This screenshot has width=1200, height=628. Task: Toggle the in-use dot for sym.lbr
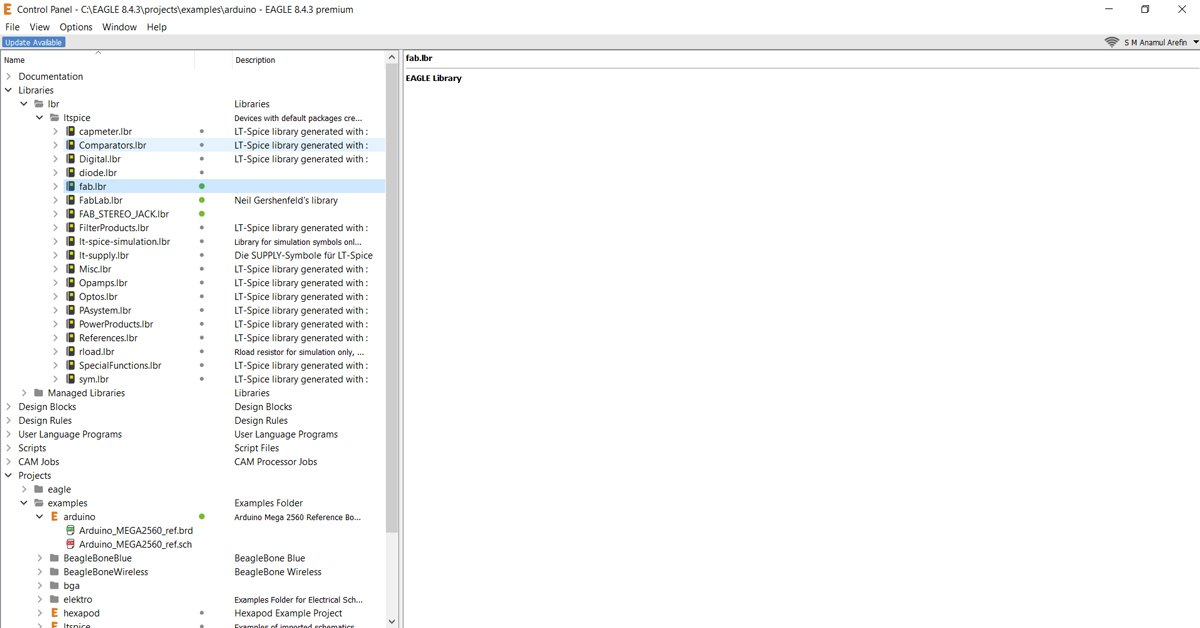point(202,379)
